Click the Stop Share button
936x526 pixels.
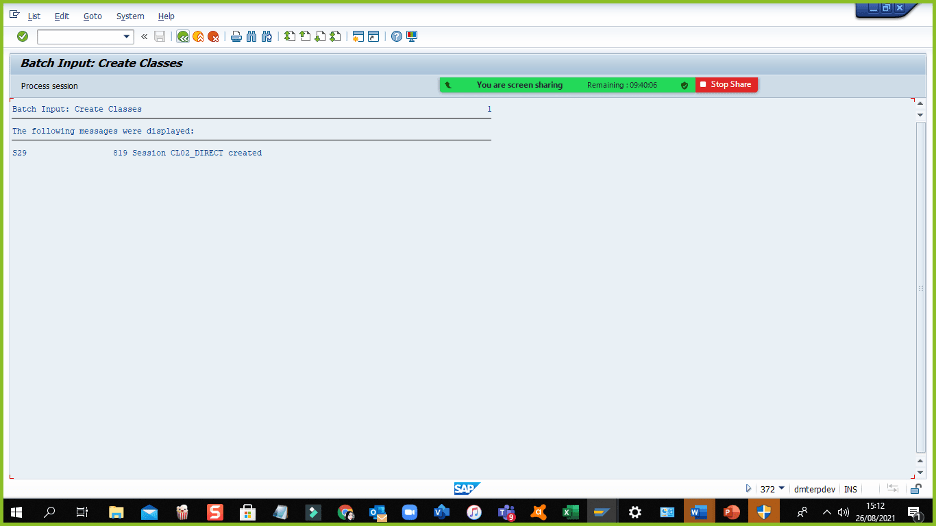(x=726, y=85)
